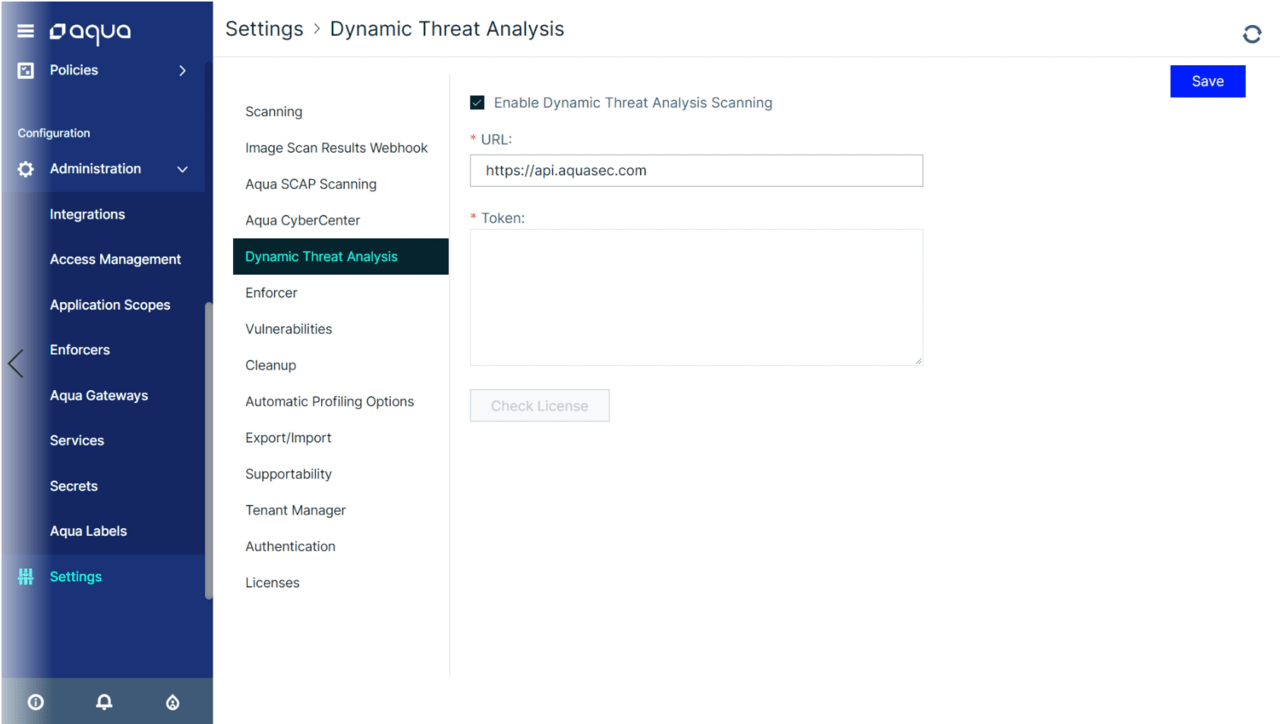
Task: Select the Dynamic Threat Analysis tab
Action: (x=340, y=257)
